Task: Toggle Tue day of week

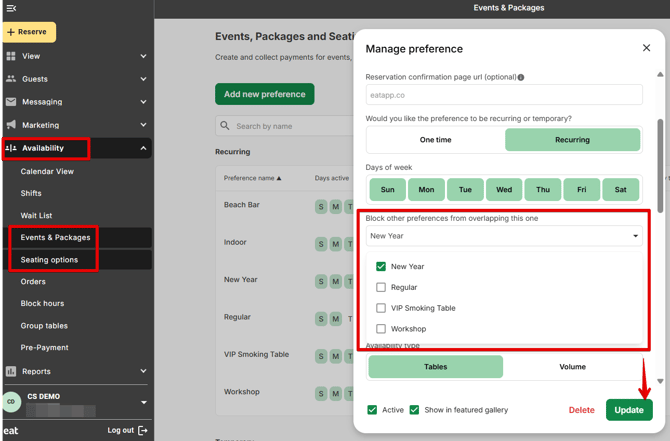Action: coord(465,189)
